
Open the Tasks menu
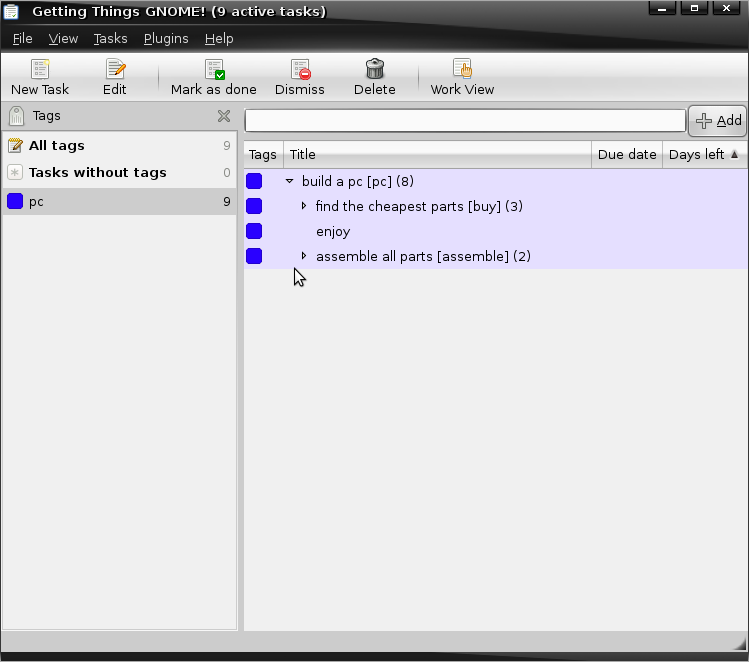110,38
